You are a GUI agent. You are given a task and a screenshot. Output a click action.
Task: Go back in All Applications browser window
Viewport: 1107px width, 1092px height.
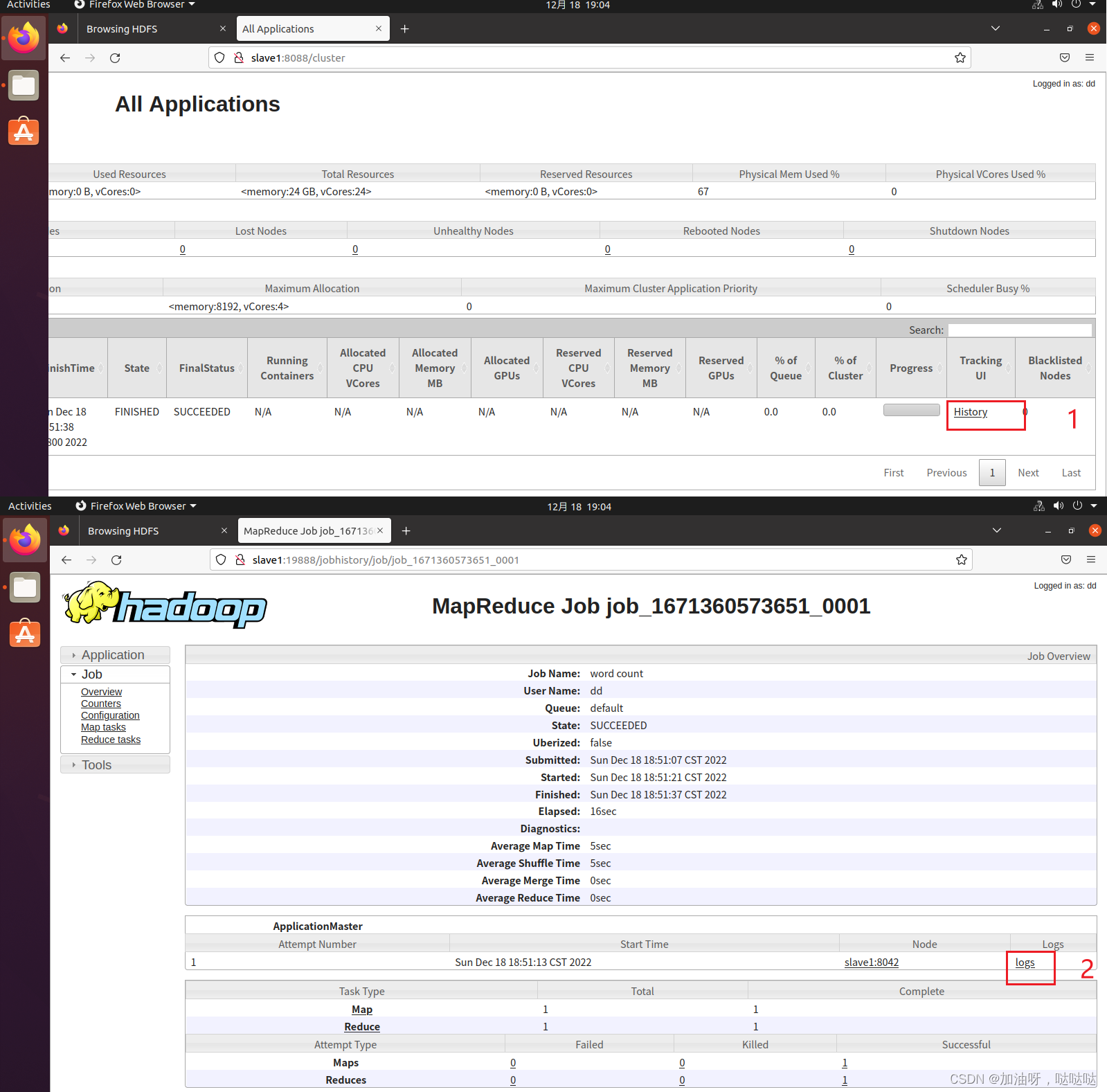click(x=65, y=58)
